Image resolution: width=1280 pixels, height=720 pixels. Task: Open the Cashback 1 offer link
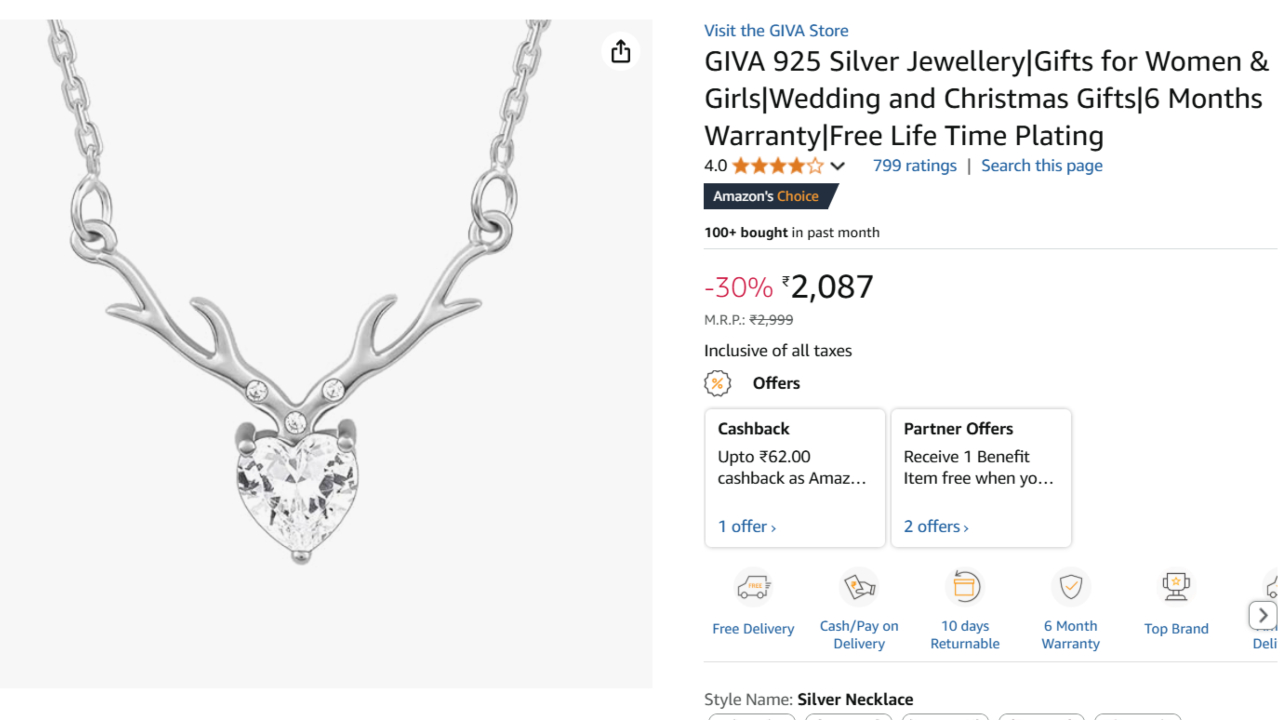pos(747,527)
